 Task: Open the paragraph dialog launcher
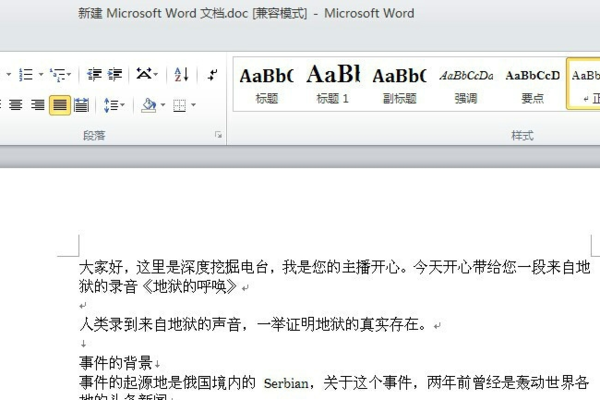(x=218, y=135)
